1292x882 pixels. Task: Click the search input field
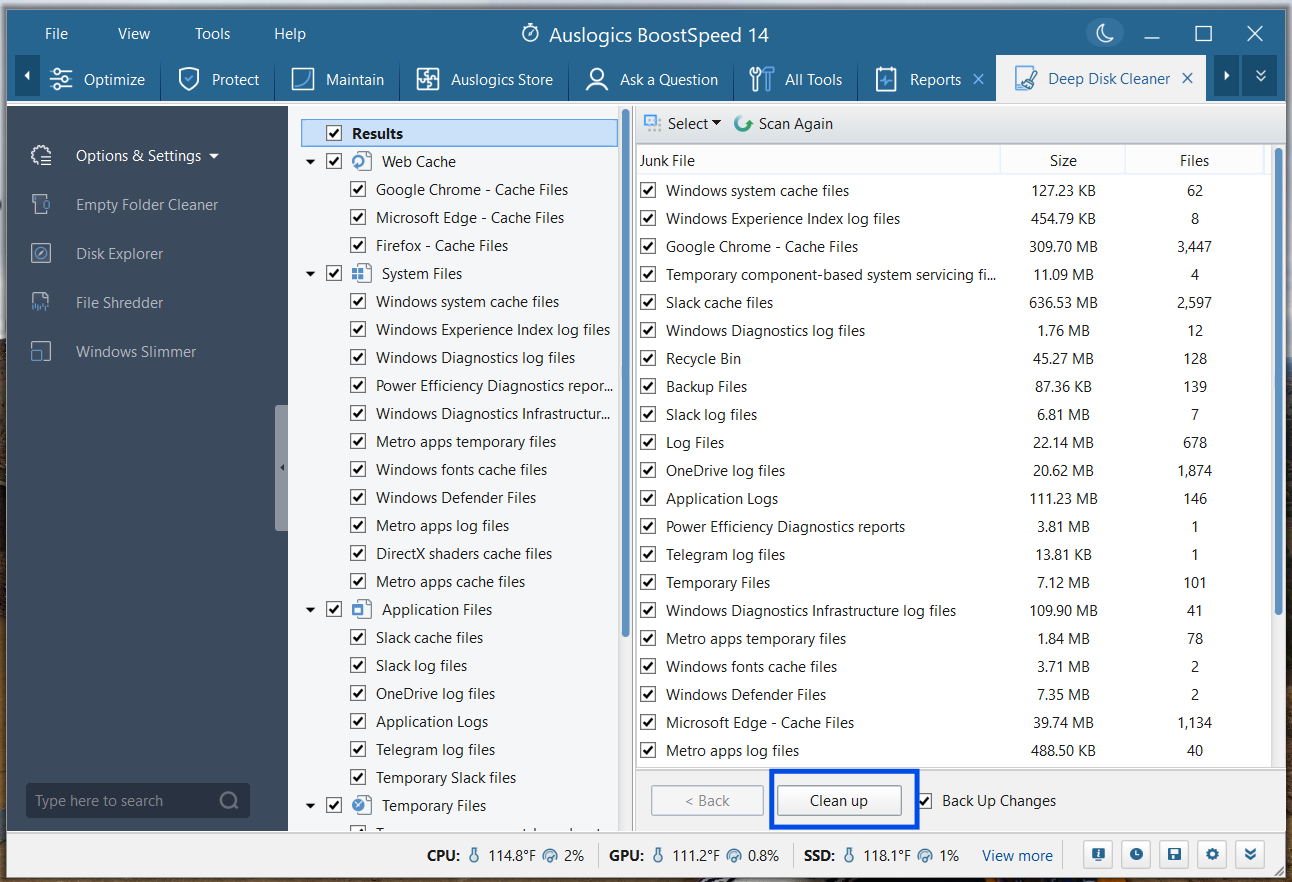[120, 801]
